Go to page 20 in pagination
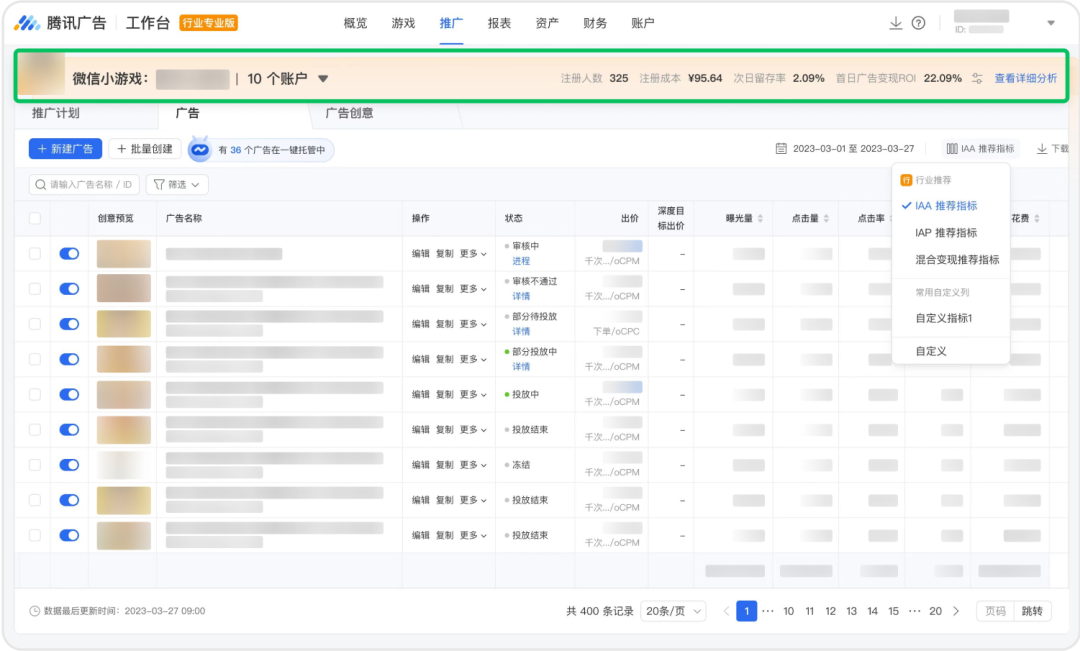Viewport: 1080px width, 651px height. (935, 611)
